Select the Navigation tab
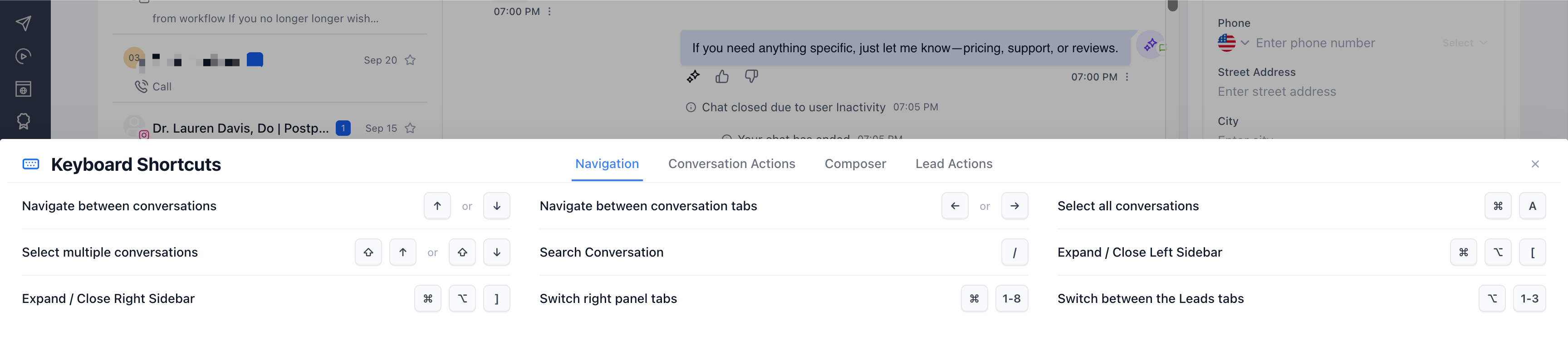Viewport: 1568px width, 357px height. 606,164
